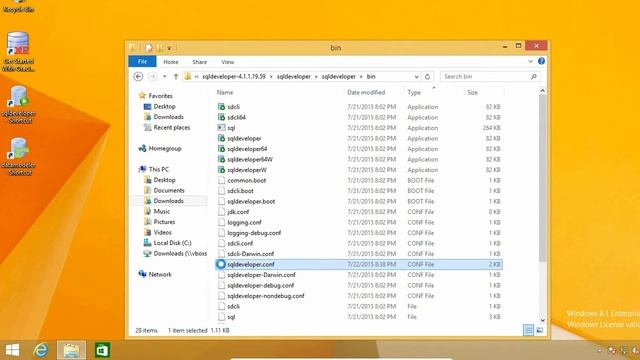Select the sql application icon
The height and width of the screenshot is (360, 640).
pos(221,128)
